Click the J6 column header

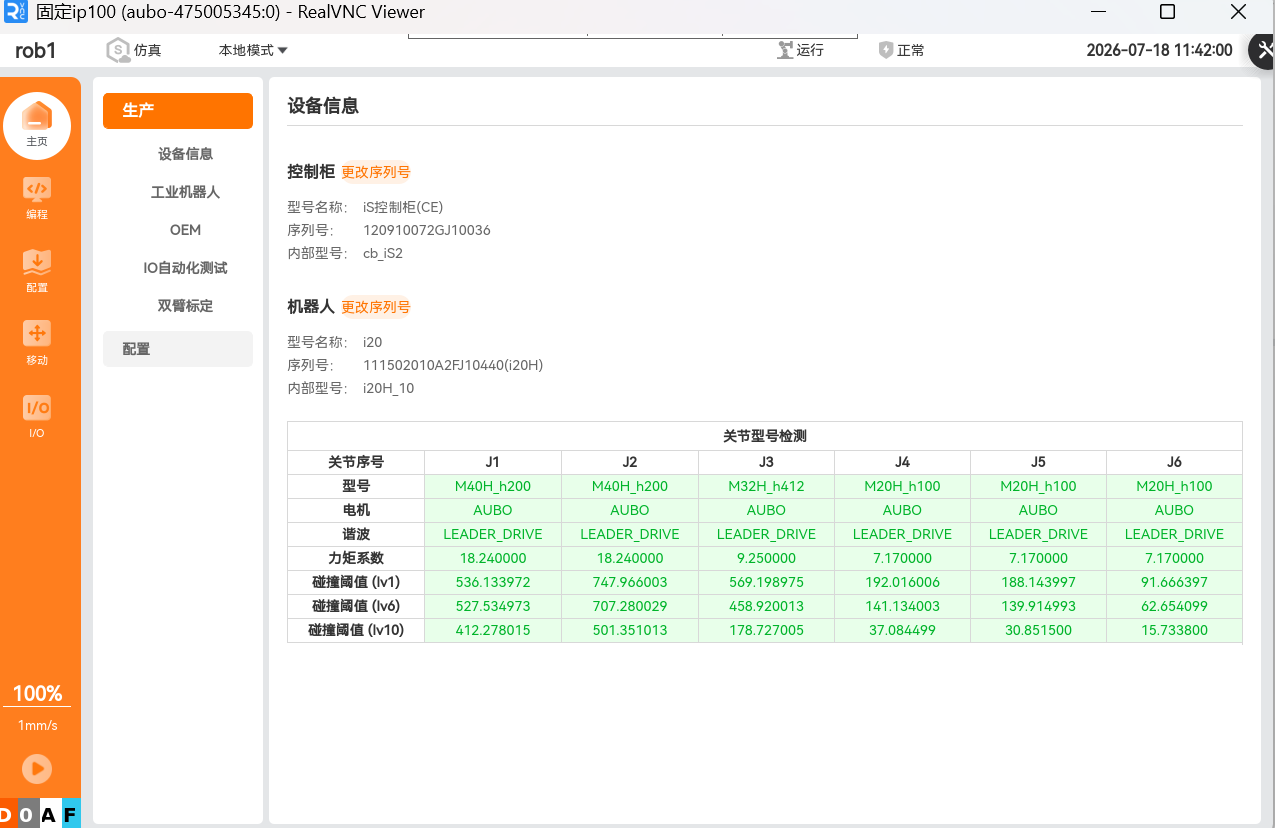point(1174,462)
